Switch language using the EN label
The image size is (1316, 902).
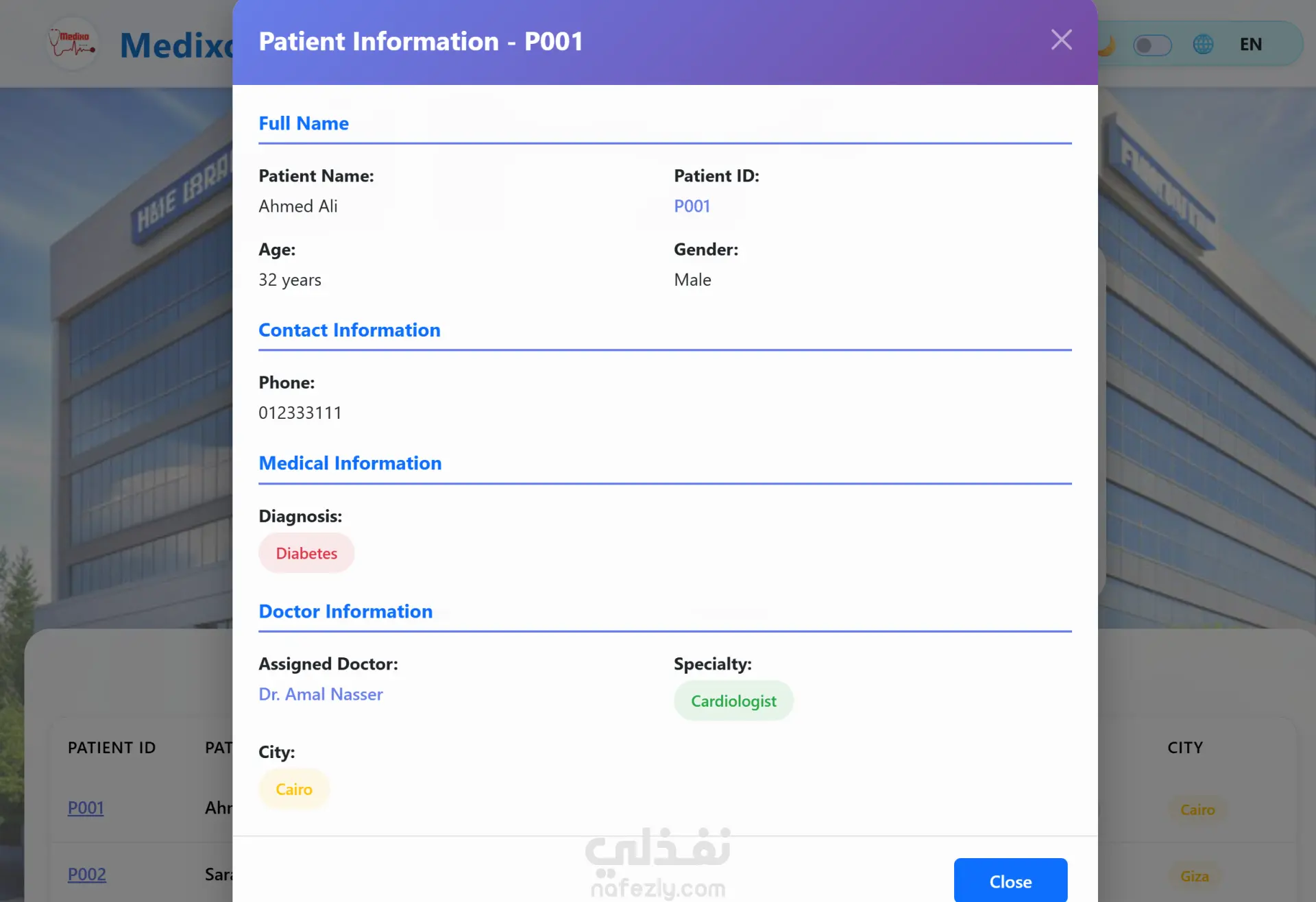(1250, 45)
